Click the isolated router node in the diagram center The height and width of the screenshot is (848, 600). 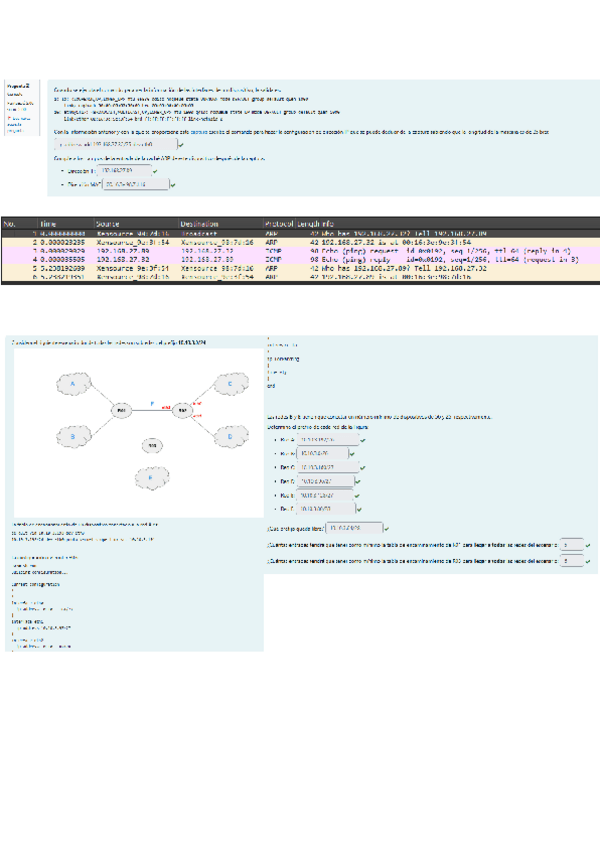(x=152, y=446)
